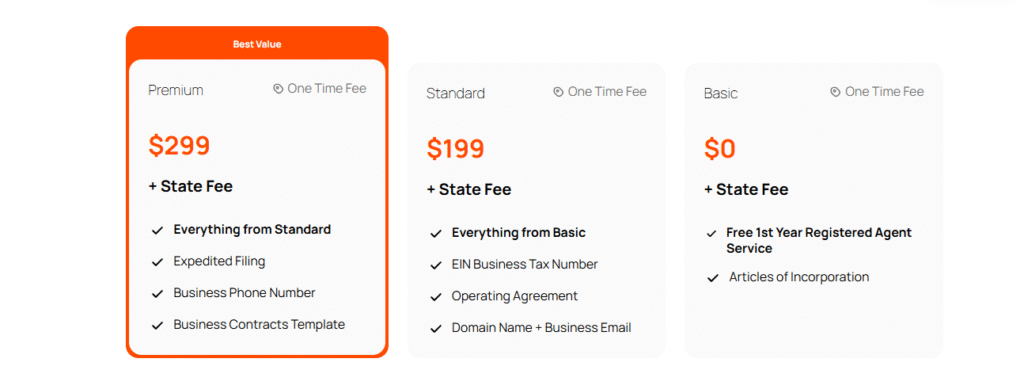Select the Basic plan title
The height and width of the screenshot is (389, 1024).
(721, 93)
